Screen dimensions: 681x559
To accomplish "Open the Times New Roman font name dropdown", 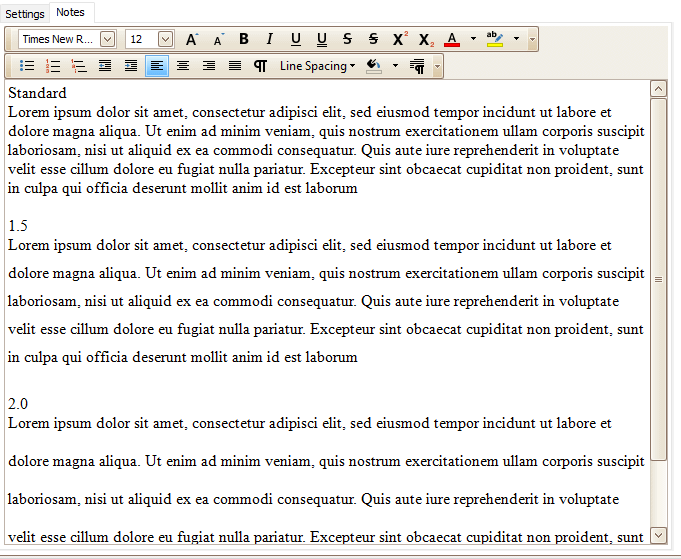I will point(108,40).
